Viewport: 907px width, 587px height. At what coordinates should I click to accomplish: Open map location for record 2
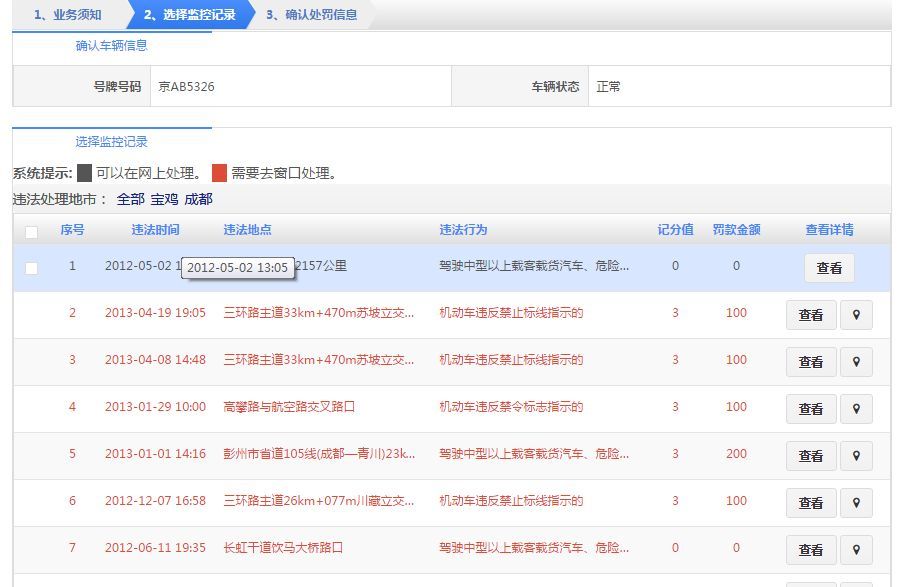point(856,315)
